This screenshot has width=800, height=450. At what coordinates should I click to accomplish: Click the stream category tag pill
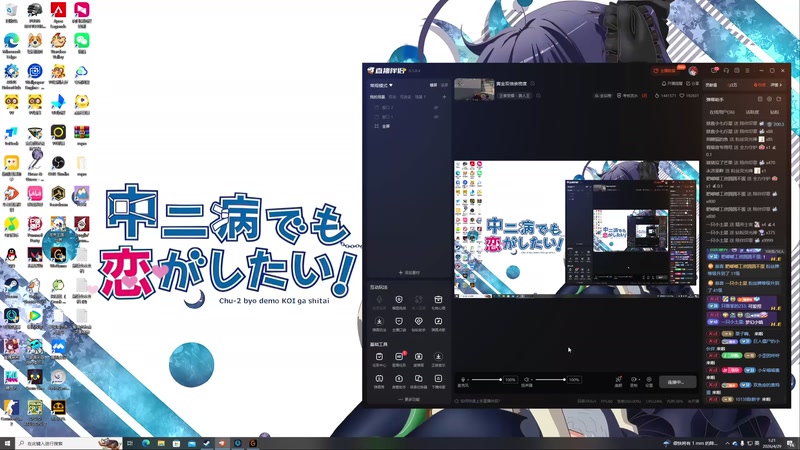[x=514, y=95]
